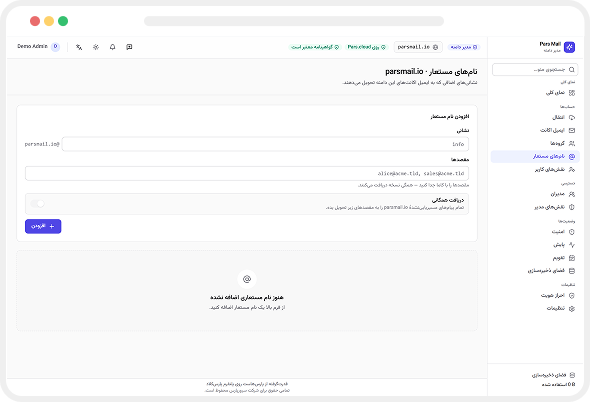Click the 'Demo Admin' name text

point(32,46)
